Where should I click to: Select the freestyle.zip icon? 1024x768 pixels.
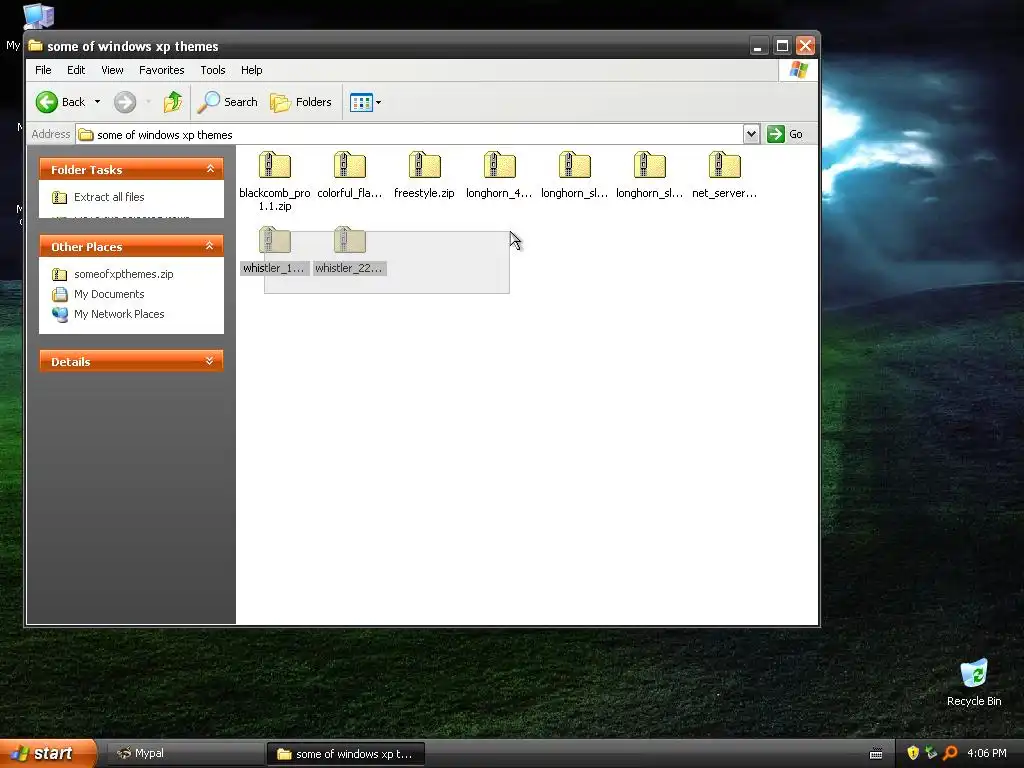(424, 165)
